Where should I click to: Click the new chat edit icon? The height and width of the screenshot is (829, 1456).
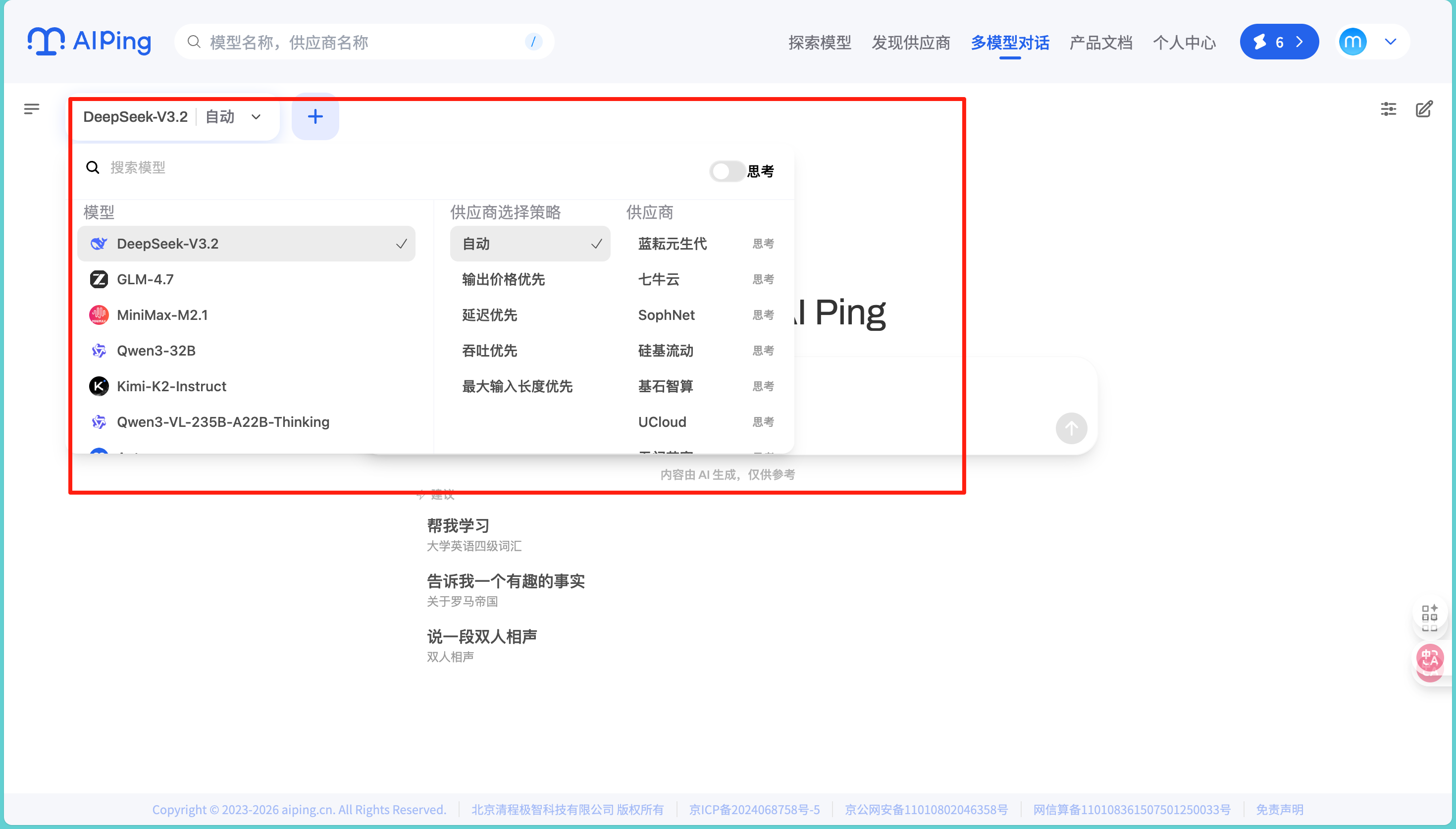coord(1424,109)
